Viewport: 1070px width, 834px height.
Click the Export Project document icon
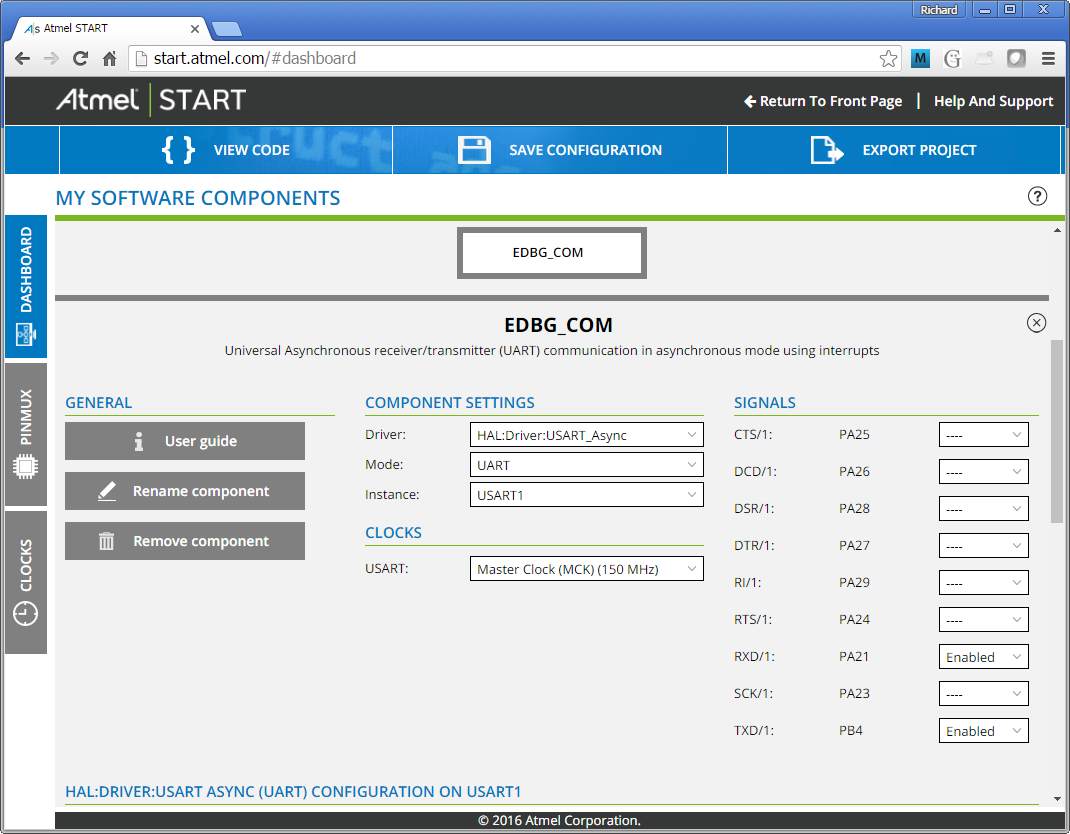826,149
